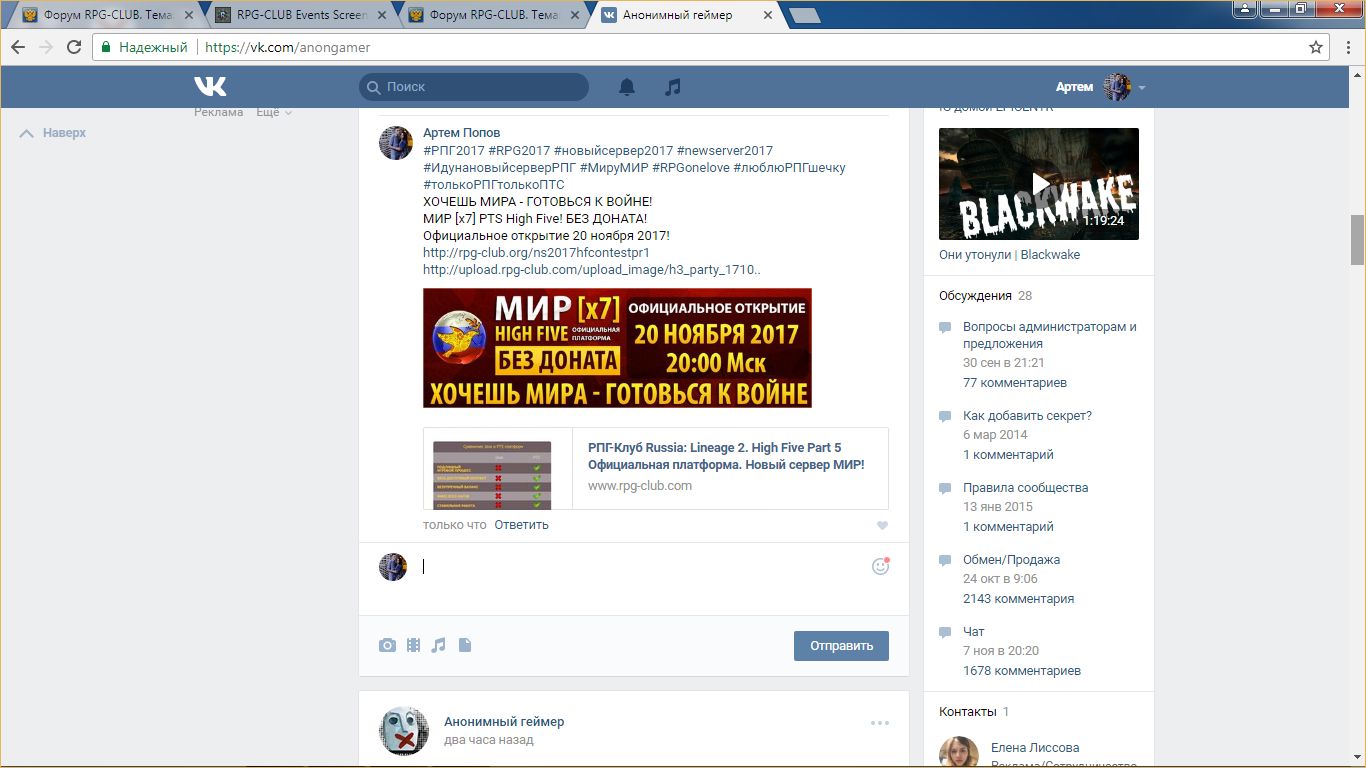Image resolution: width=1366 pixels, height=768 pixels.
Task: Play the Blackwake video thumbnail
Action: tap(1039, 184)
